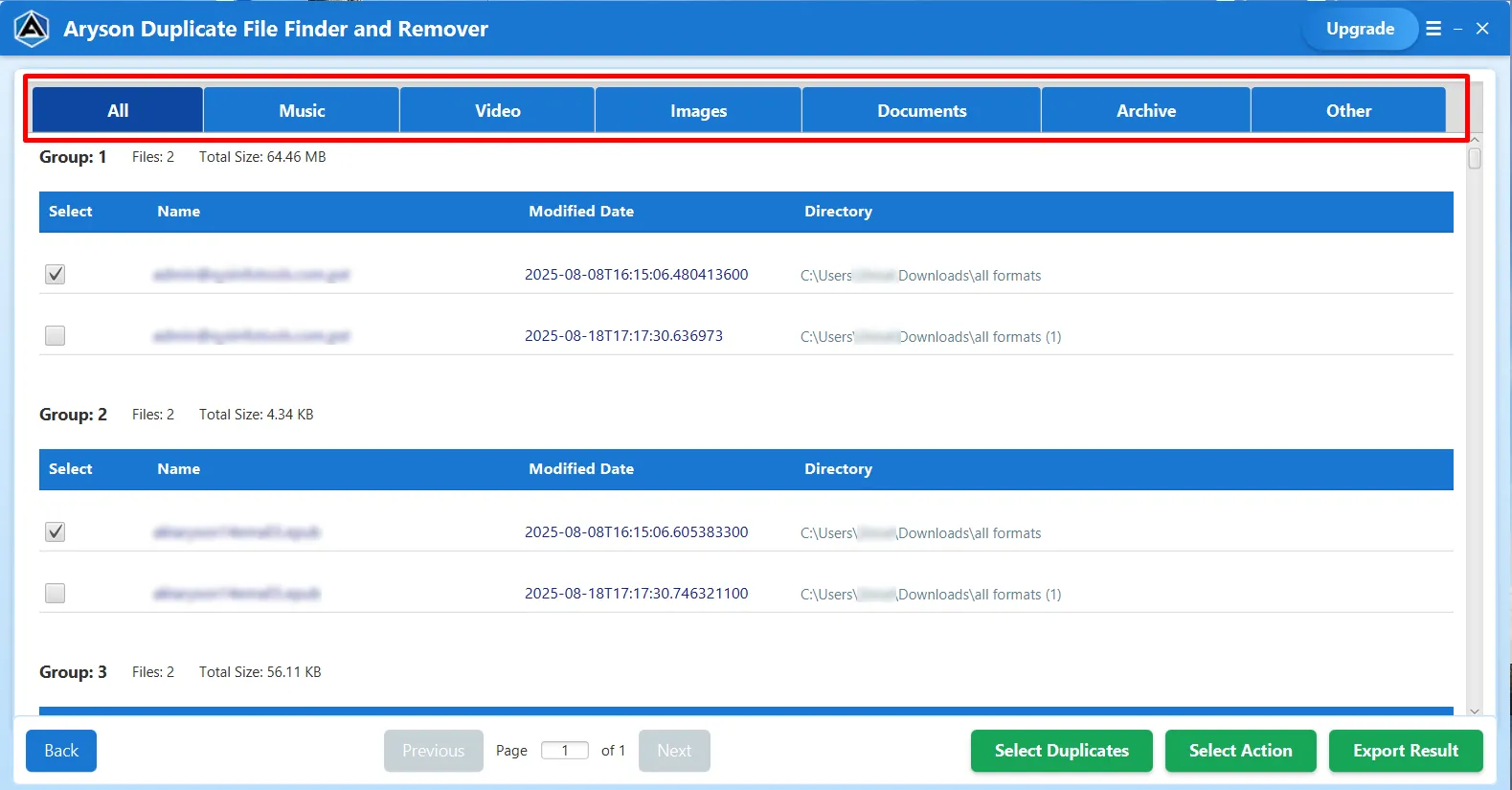Screen dimensions: 1512x790
Task: Check the second file in Group 2
Action: click(x=56, y=594)
